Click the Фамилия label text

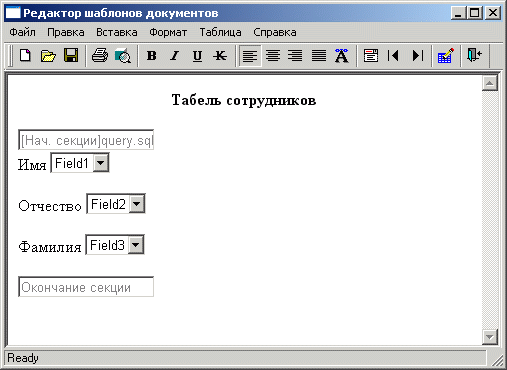pos(50,247)
